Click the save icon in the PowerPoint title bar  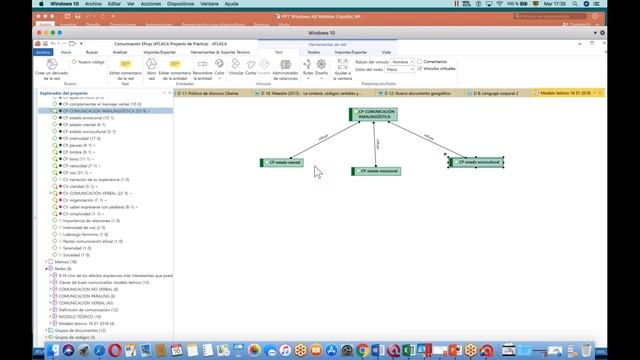[78, 16]
